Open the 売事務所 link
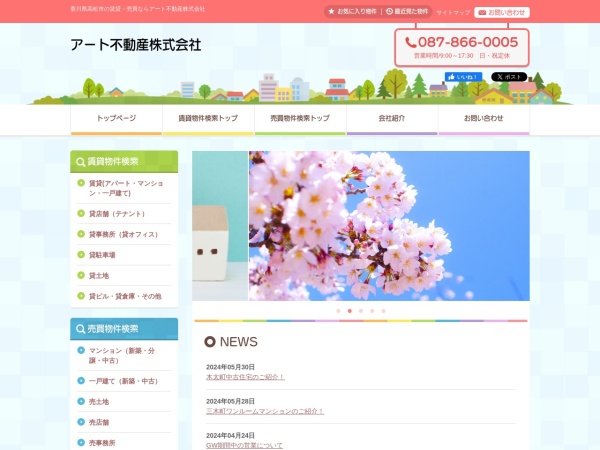Screen dimensions: 600x450 [x=102, y=443]
